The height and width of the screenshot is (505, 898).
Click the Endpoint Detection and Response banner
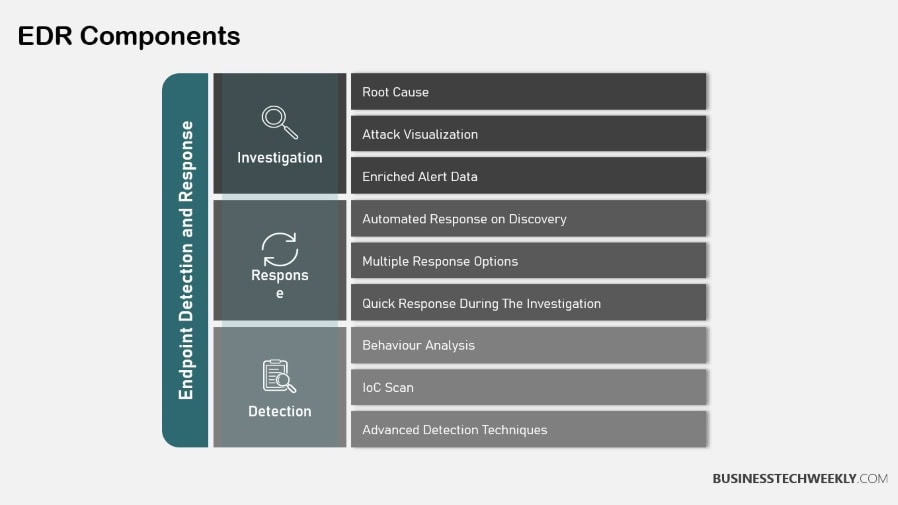tap(185, 260)
